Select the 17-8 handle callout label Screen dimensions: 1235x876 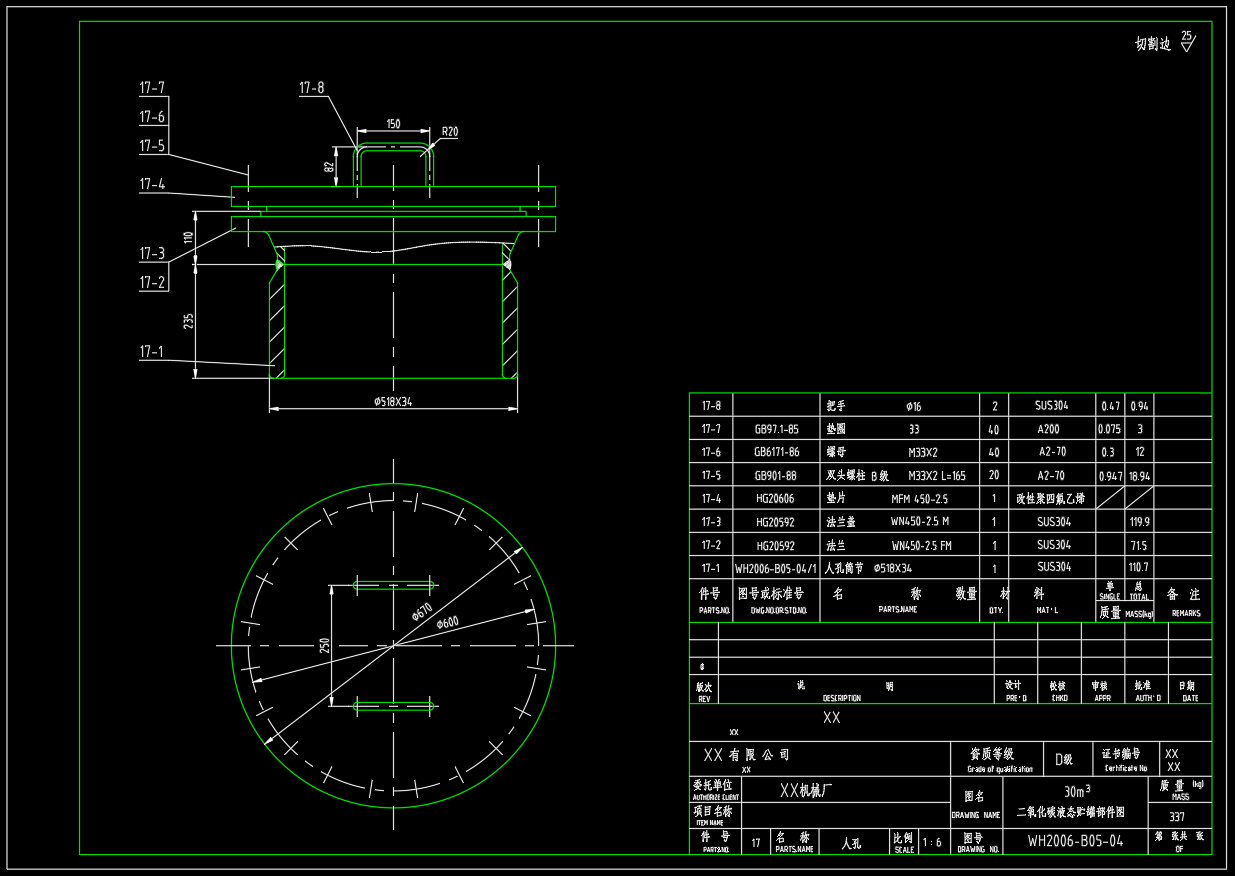tap(311, 88)
